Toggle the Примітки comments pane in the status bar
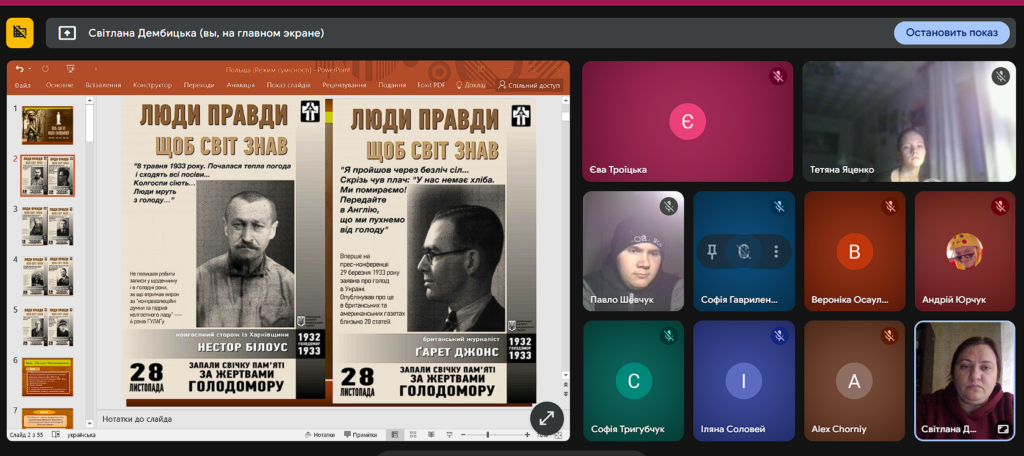 click(x=360, y=435)
